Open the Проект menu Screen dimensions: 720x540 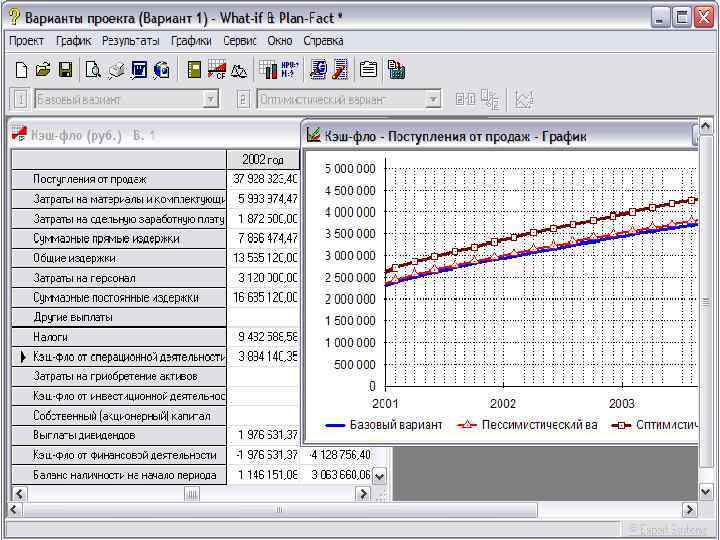27,41
